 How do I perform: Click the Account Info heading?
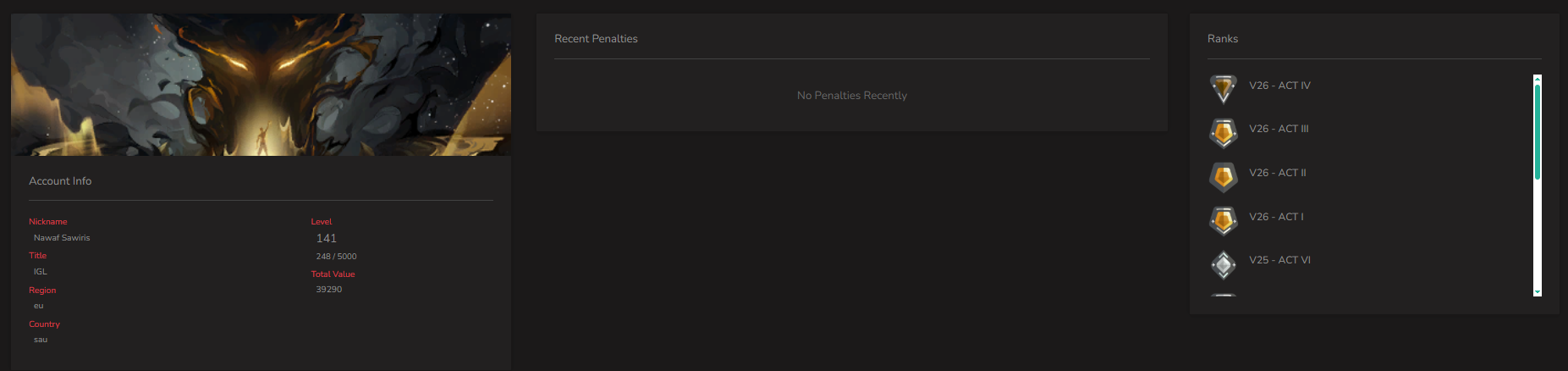coord(60,181)
